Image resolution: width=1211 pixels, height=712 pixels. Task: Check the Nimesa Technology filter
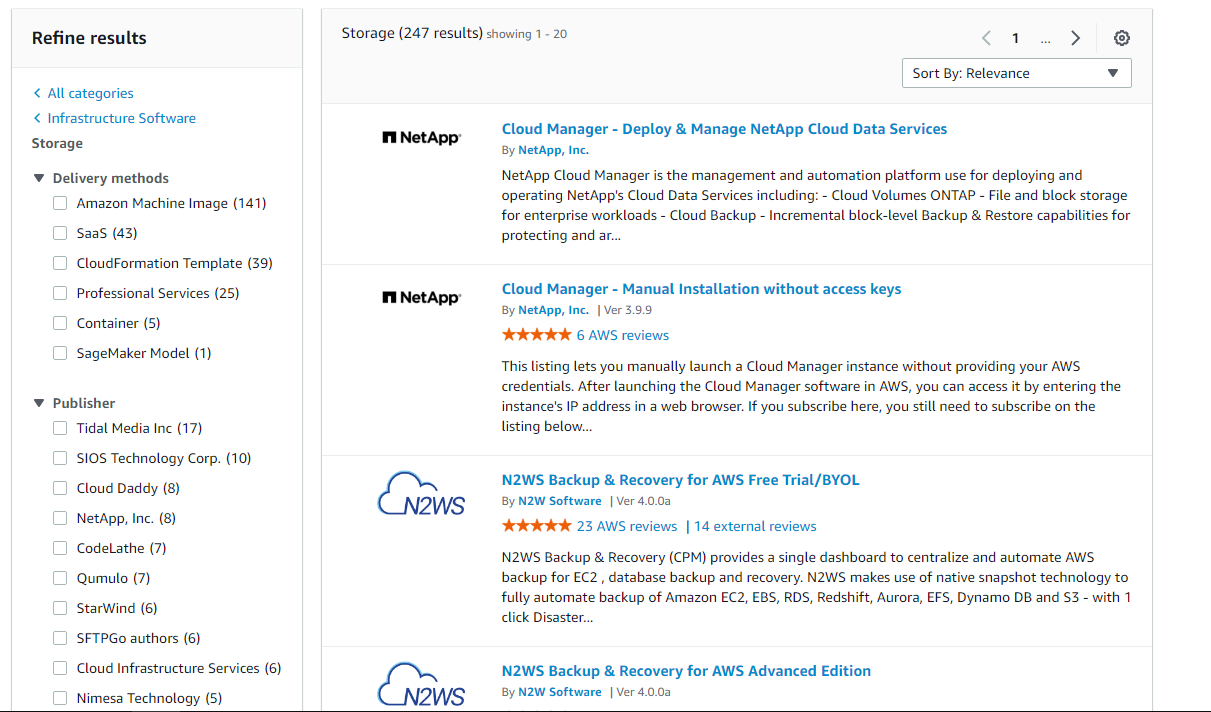tap(60, 698)
